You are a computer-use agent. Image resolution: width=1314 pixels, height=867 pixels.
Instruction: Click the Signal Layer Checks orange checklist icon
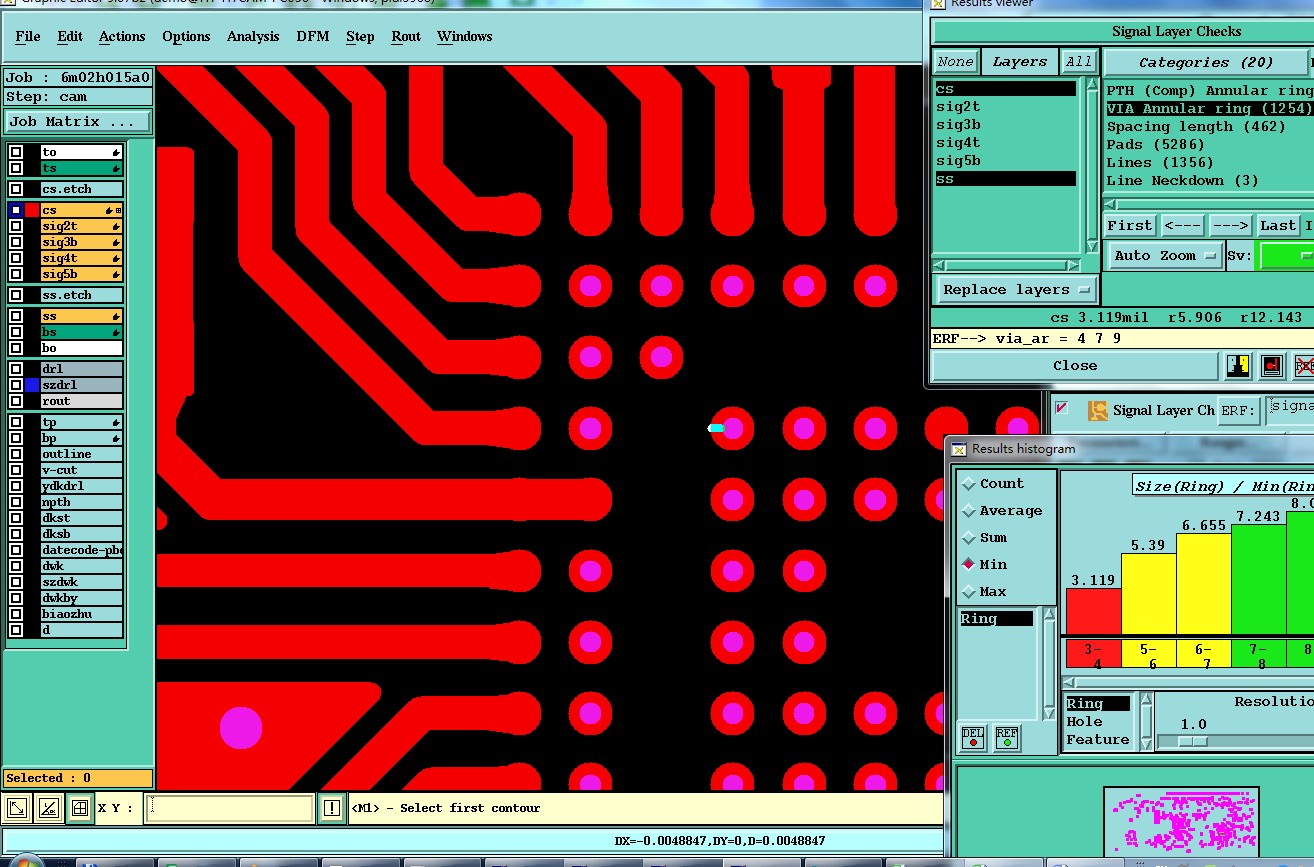click(1098, 410)
